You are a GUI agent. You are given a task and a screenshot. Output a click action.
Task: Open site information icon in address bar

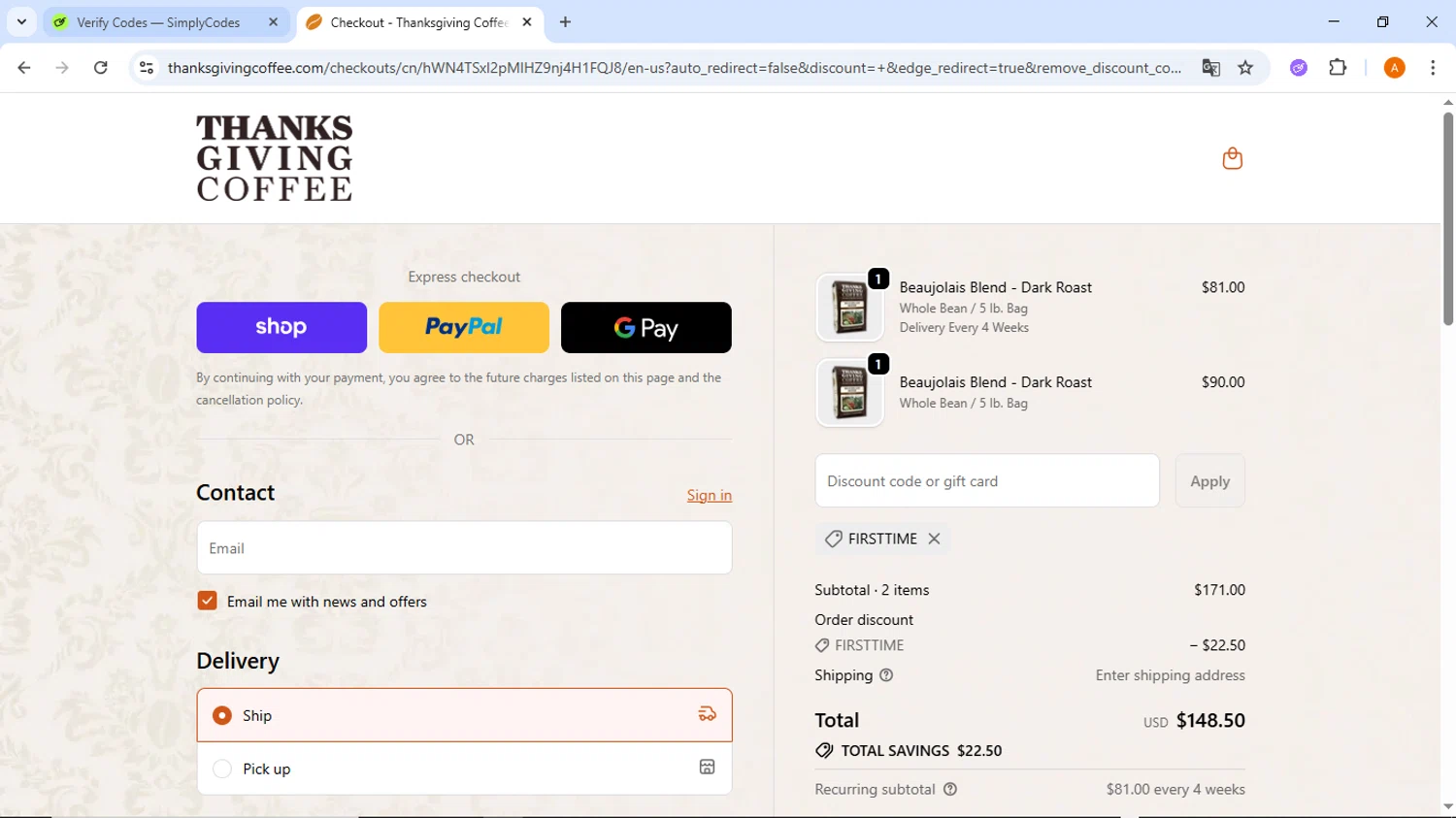pyautogui.click(x=147, y=68)
